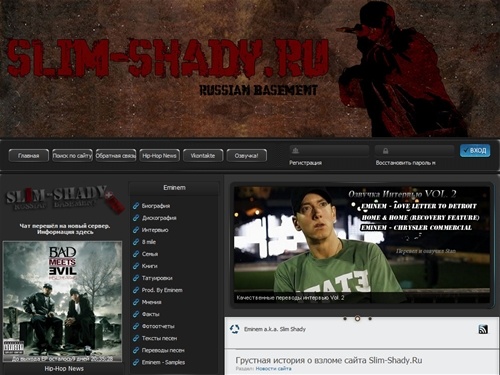
Task: Click the link icon next to Татуировки
Action: 136,278
